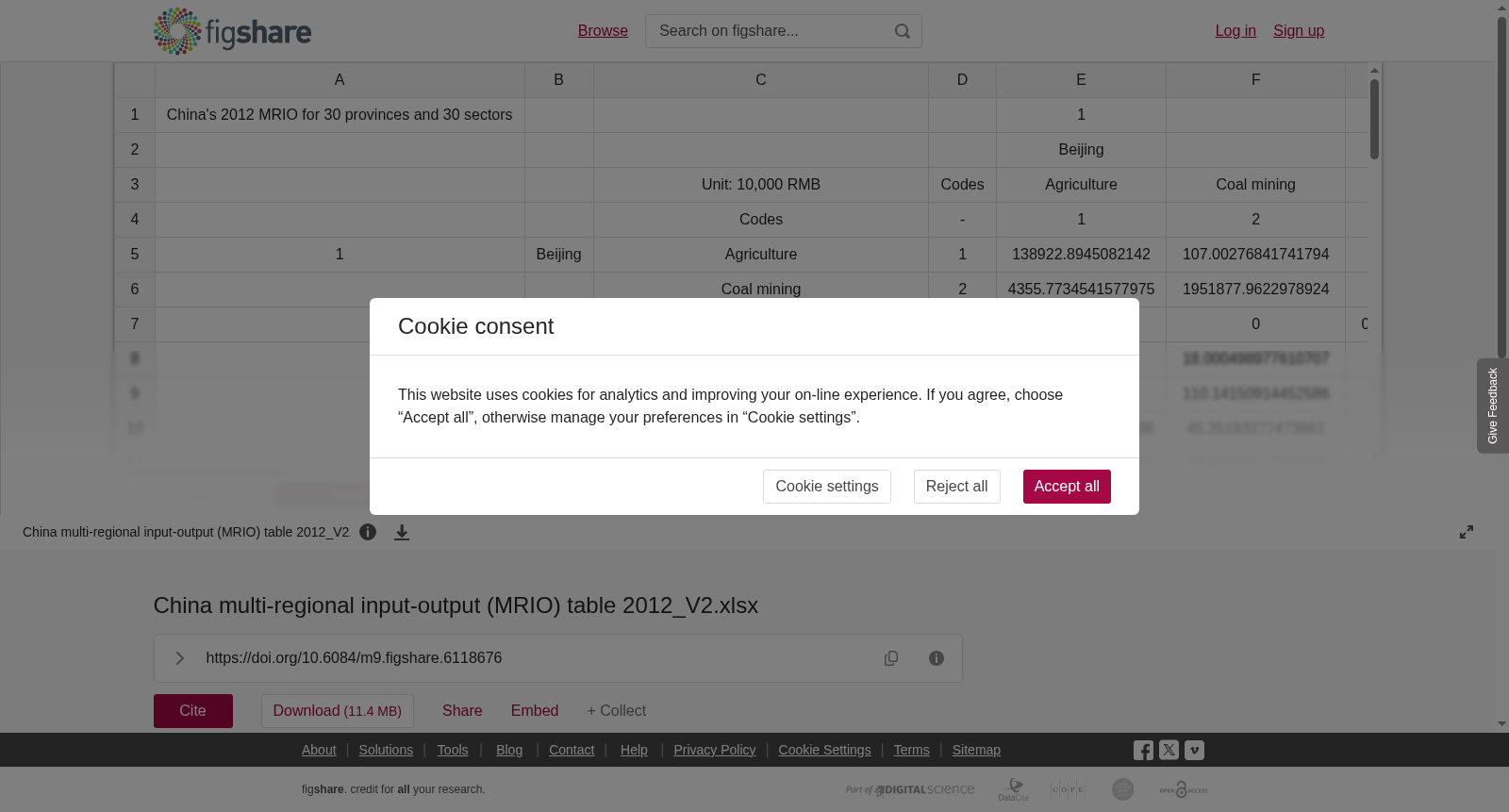Image resolution: width=1509 pixels, height=812 pixels.
Task: Open figshare X (Twitter) page
Action: (x=1169, y=751)
